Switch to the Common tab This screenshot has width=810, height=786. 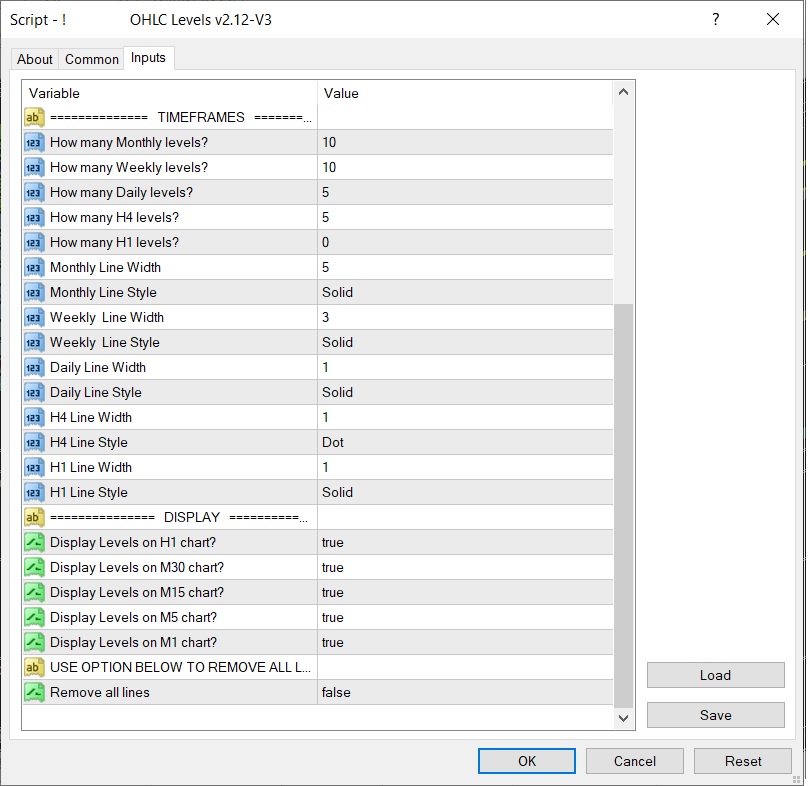point(91,59)
